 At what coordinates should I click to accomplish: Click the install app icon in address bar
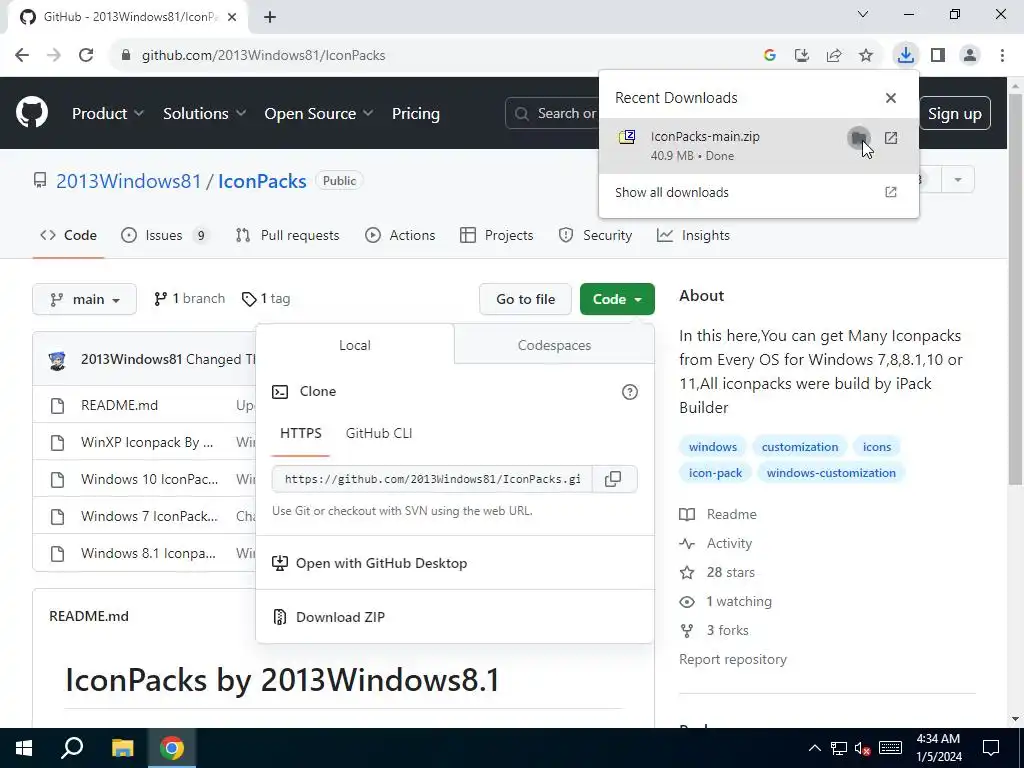(x=802, y=56)
